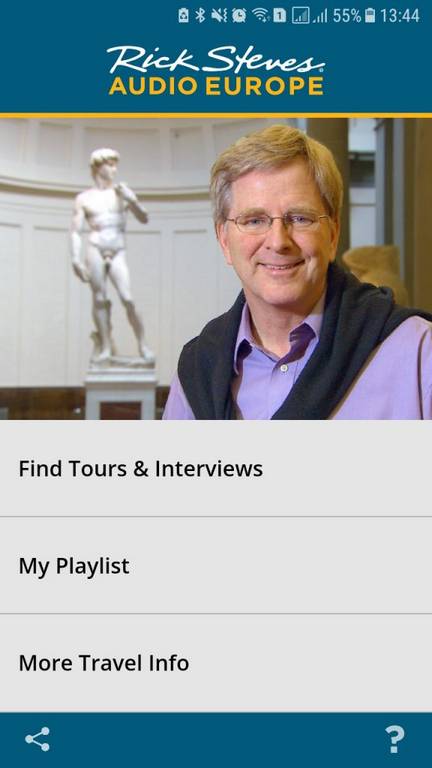The height and width of the screenshot is (768, 432).
Task: Tap the unboxed signal bars icon
Action: [320, 16]
